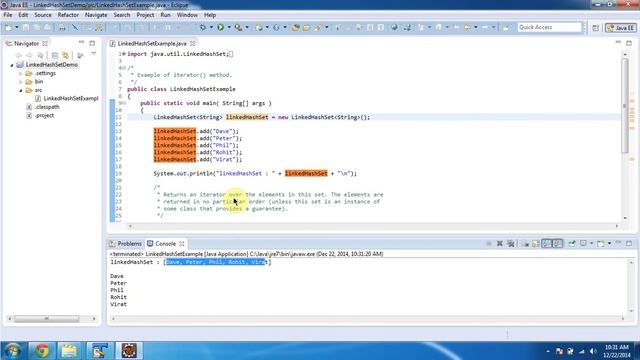
Task: Collapse the LinkedHashSetDemo project node
Action: (x=12, y=65)
